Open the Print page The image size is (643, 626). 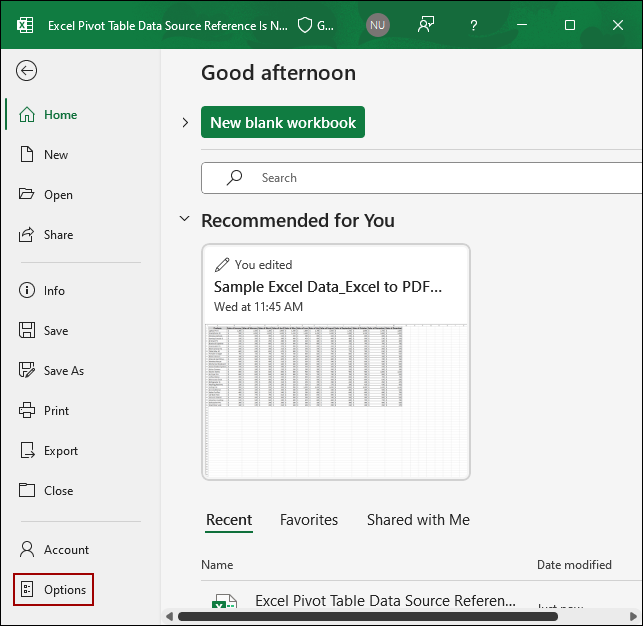(56, 411)
